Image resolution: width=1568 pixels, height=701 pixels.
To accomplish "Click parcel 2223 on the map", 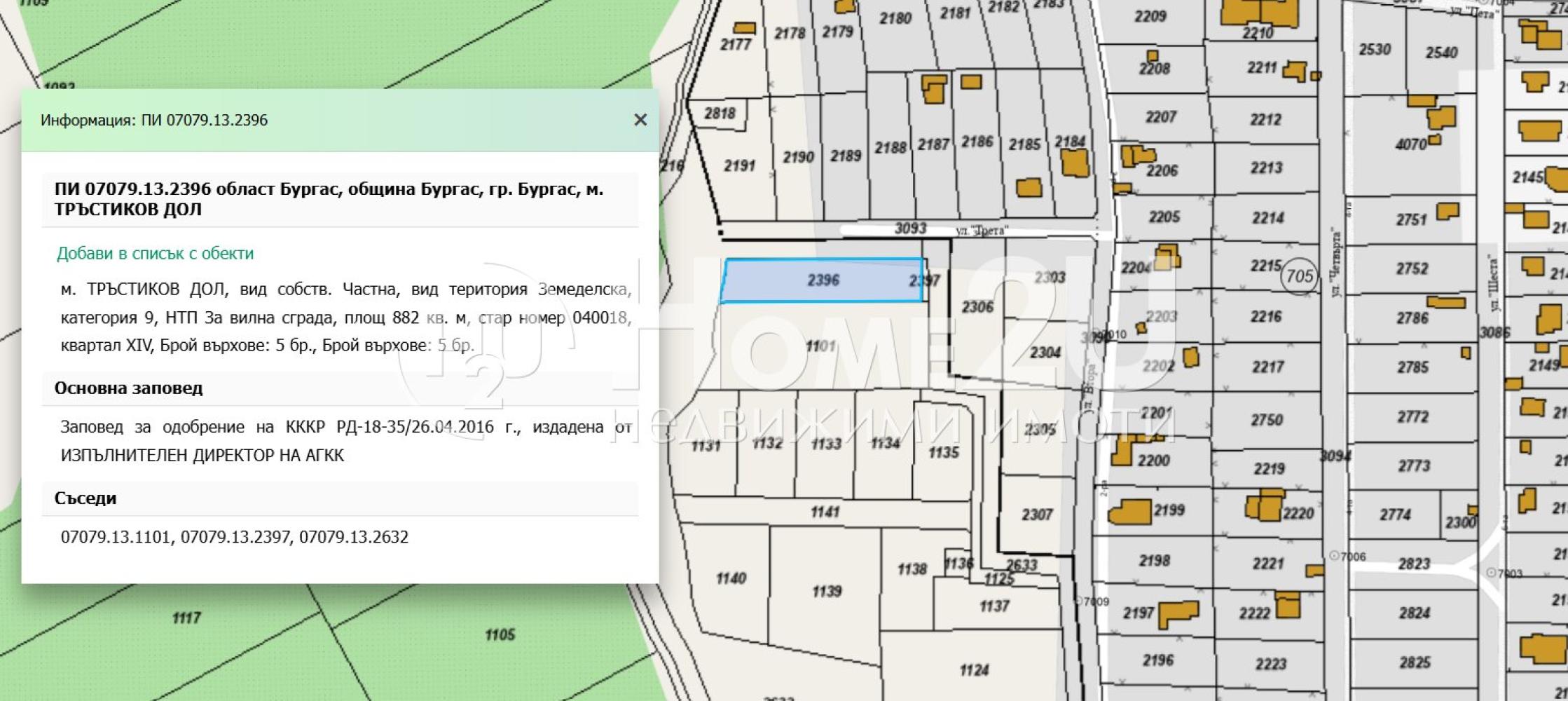I will 1270,665.
